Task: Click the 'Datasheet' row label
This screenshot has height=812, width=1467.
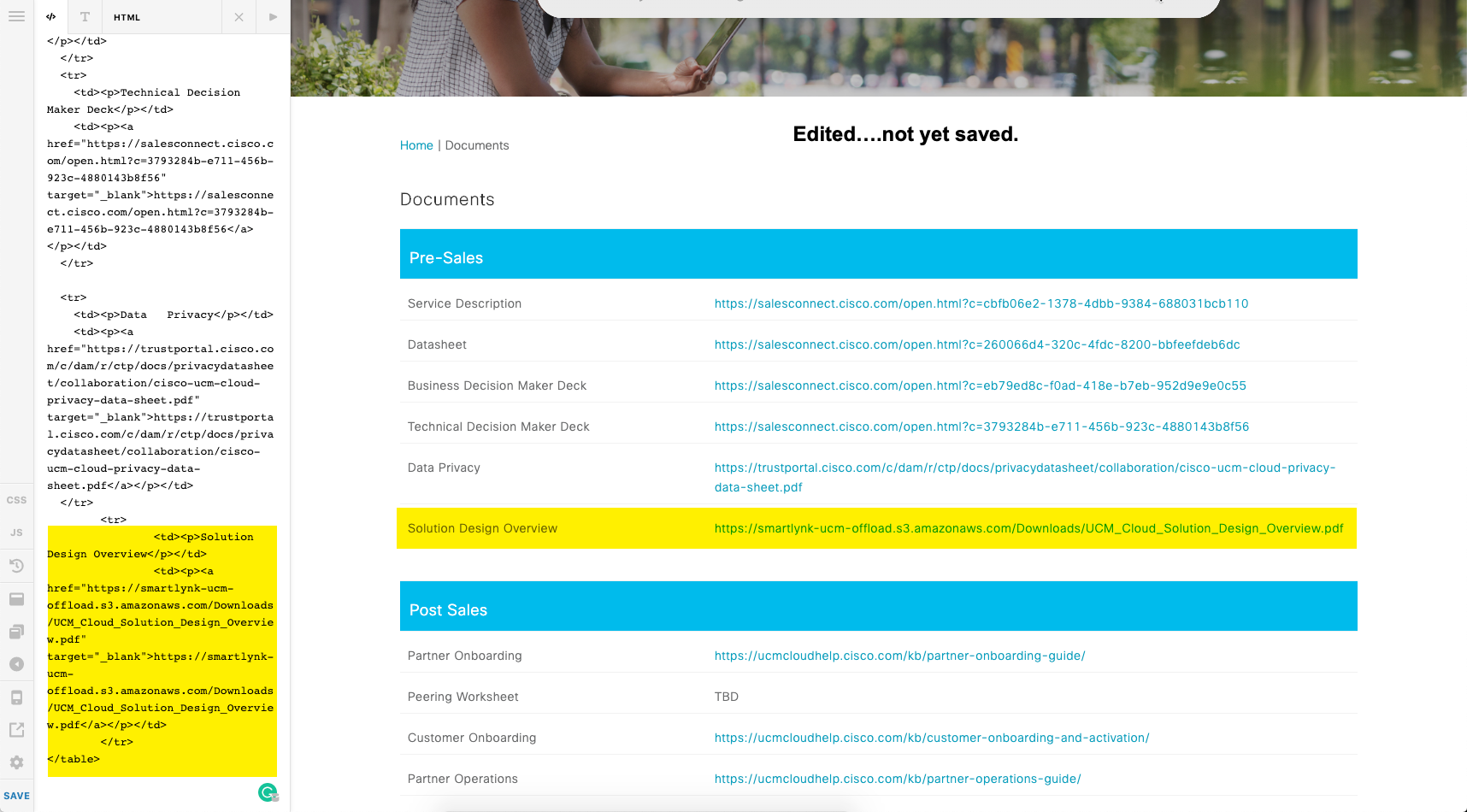Action: pos(437,344)
